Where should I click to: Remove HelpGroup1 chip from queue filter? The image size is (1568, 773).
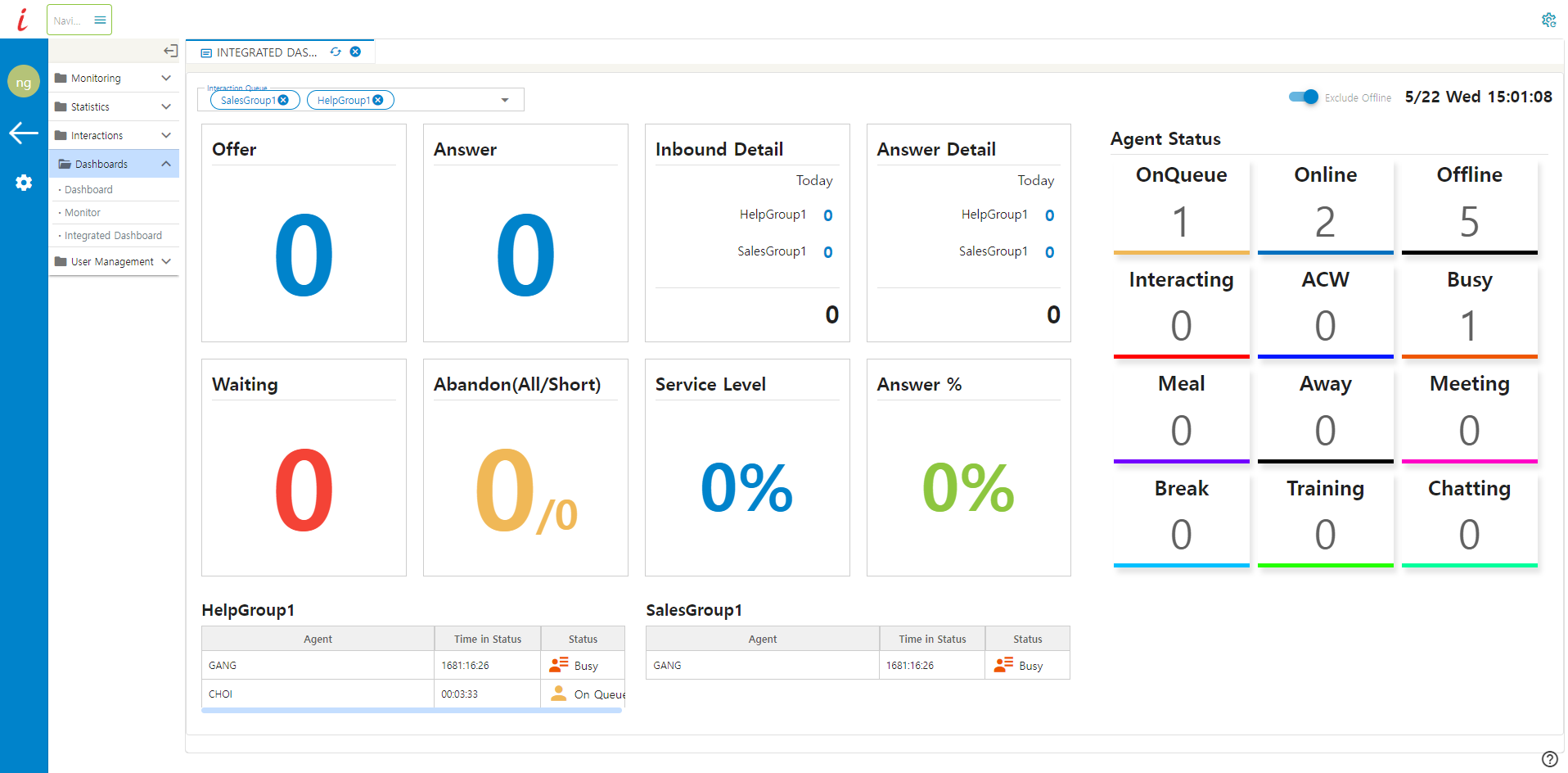[377, 100]
